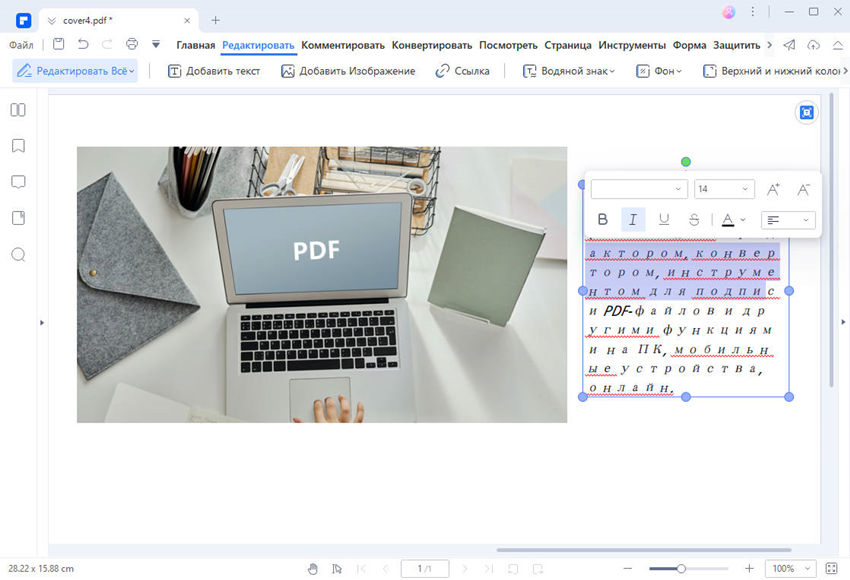The width and height of the screenshot is (850, 580).
Task: Go to the next page arrow
Action: click(465, 569)
